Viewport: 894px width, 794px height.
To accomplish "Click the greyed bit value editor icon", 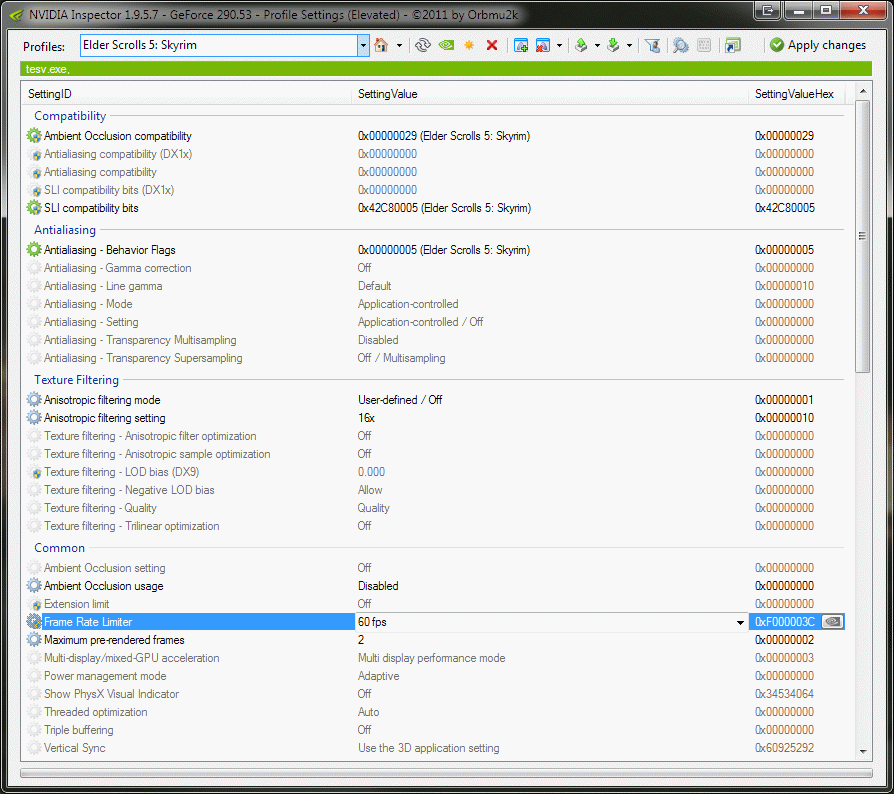I will pos(704,45).
